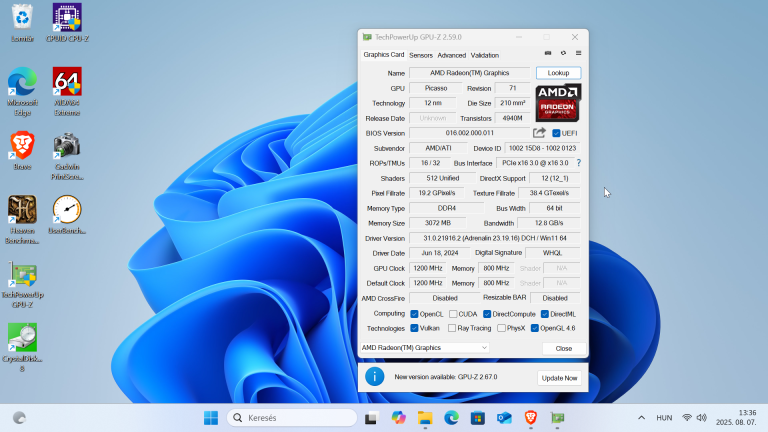Viewport: 768px width, 432px height.
Task: Open the Windows Start menu
Action: 211,418
